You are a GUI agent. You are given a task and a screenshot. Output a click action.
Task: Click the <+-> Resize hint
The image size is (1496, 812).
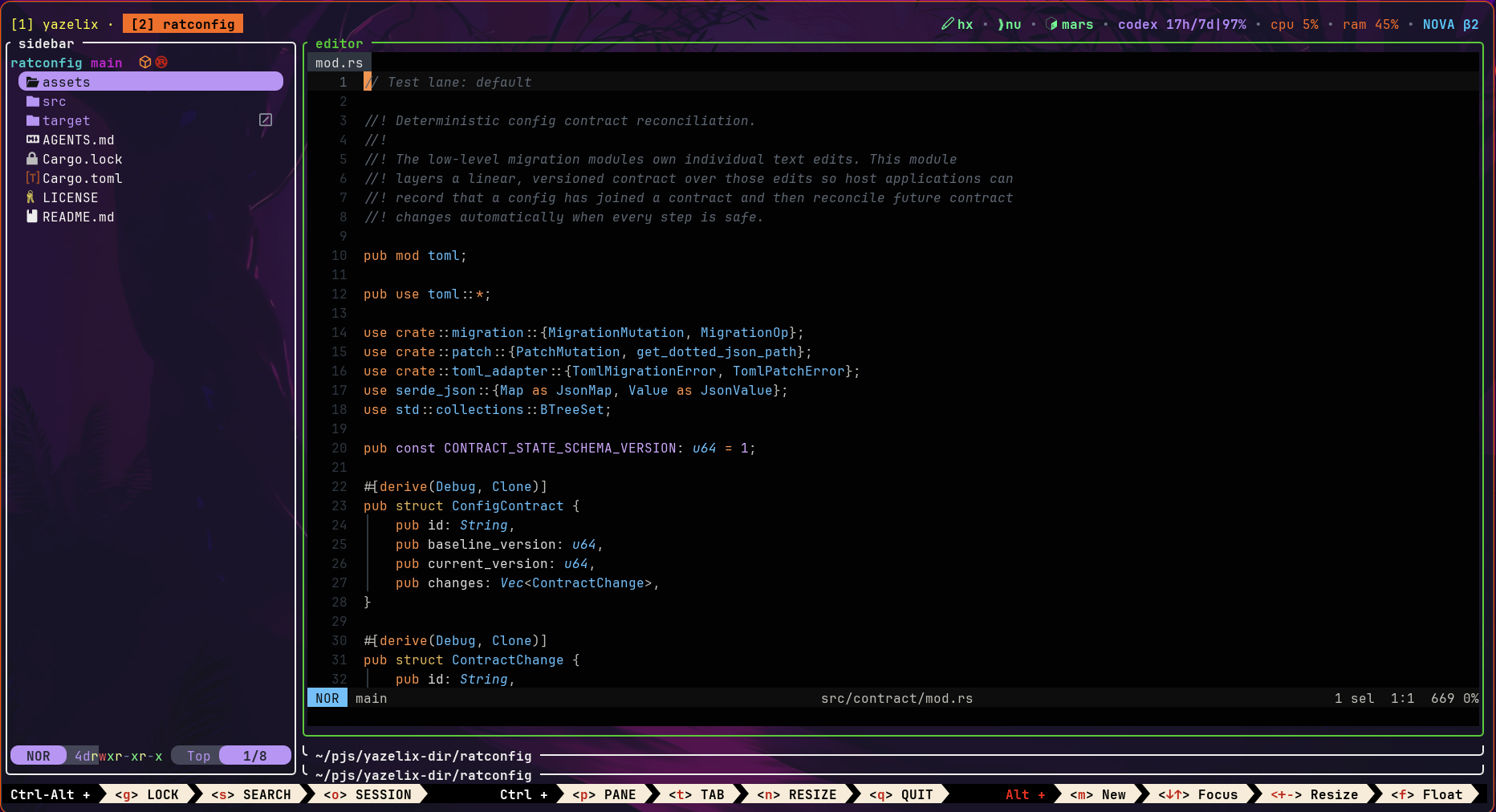pos(1315,794)
